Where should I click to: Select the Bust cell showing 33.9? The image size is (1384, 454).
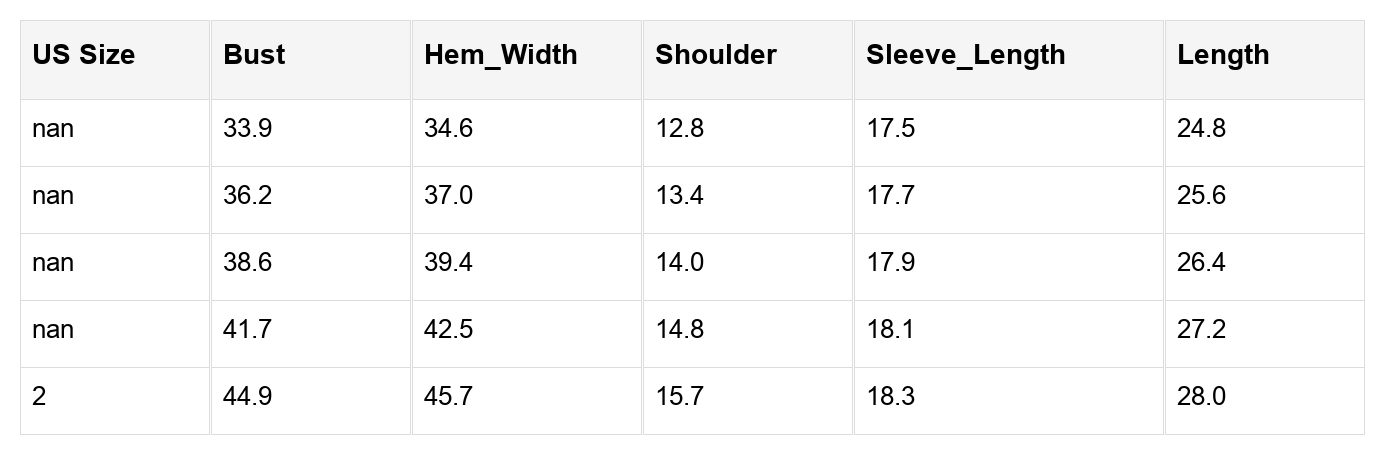tap(248, 129)
